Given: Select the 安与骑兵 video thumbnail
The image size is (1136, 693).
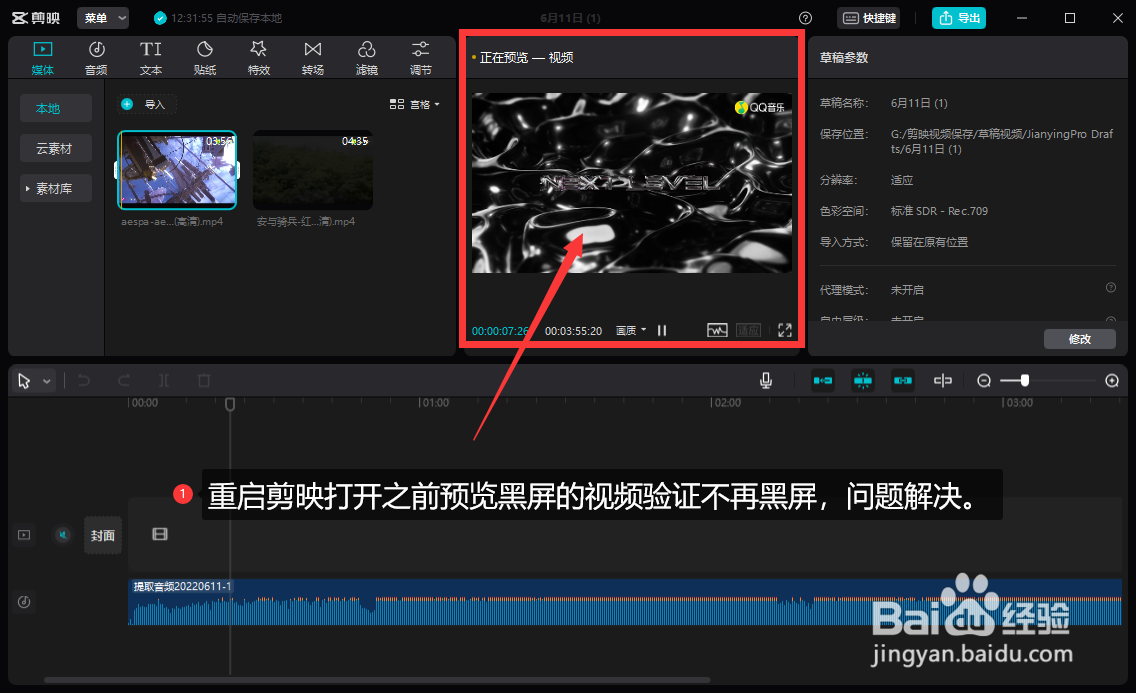Looking at the screenshot, I should (313, 170).
